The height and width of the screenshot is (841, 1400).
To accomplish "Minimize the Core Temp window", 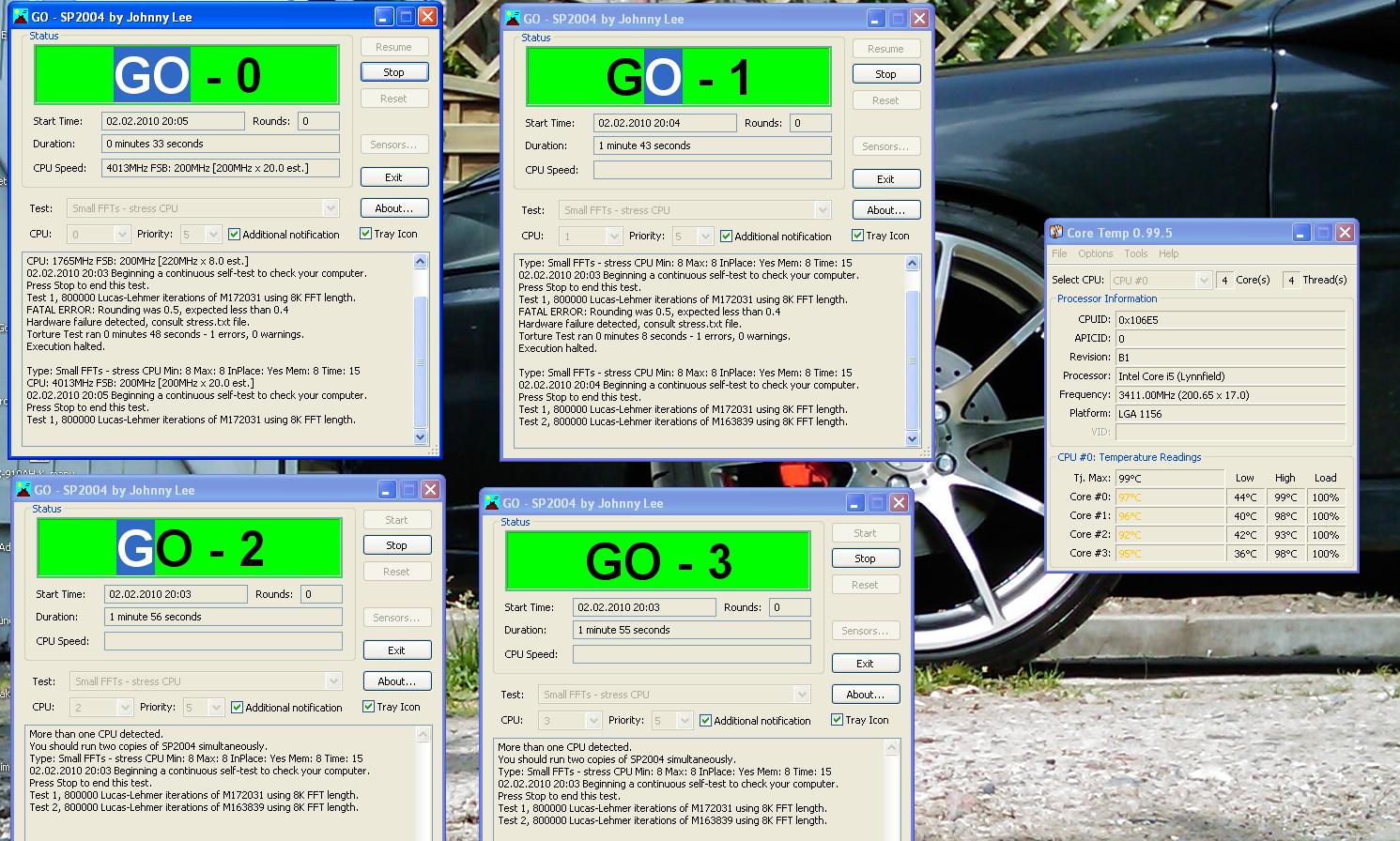I will tap(1301, 233).
